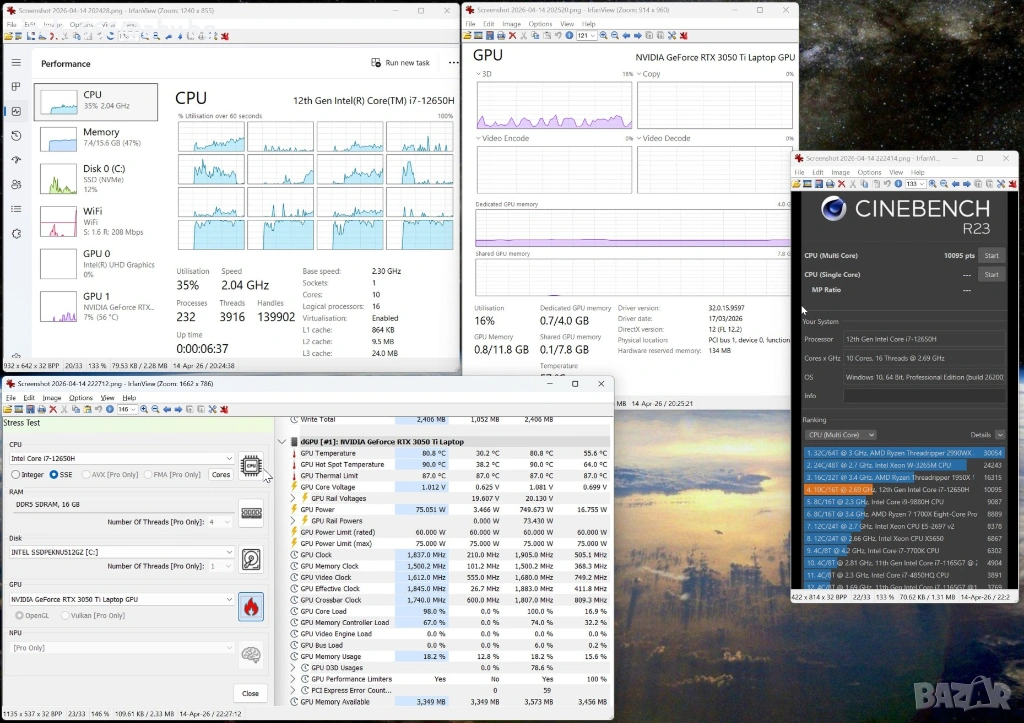This screenshot has width=1024, height=723.
Task: Click next image arrow in GPU window toolbar
Action: [637, 35]
